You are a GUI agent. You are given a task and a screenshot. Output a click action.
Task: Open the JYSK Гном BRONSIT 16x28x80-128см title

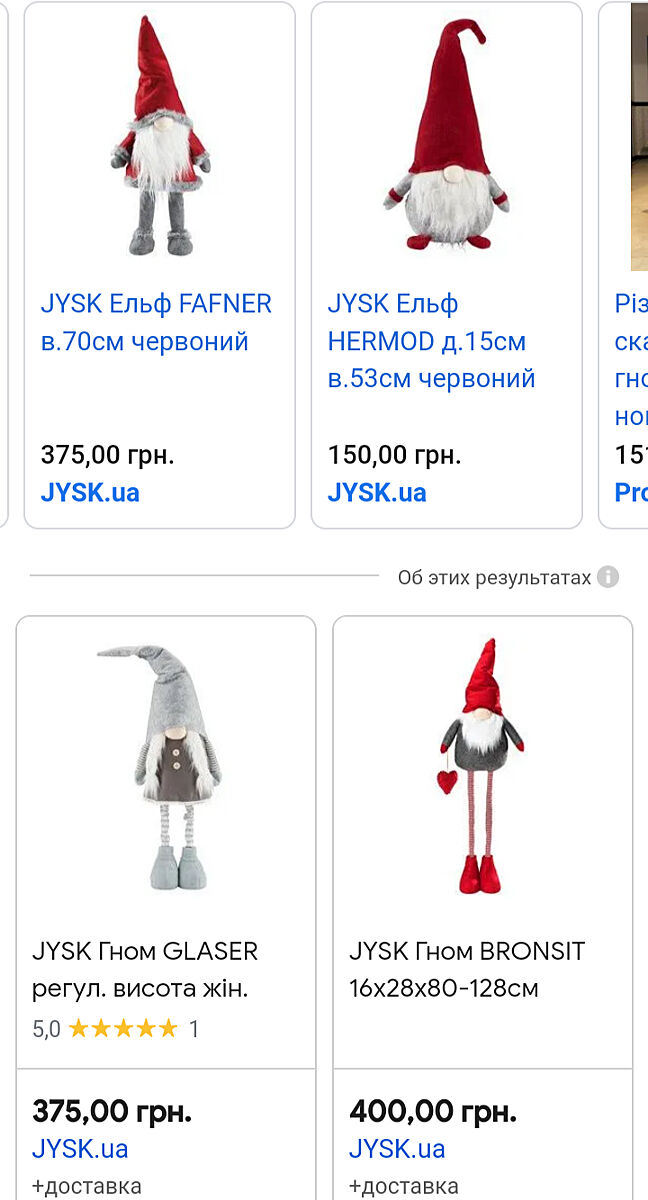pos(467,970)
